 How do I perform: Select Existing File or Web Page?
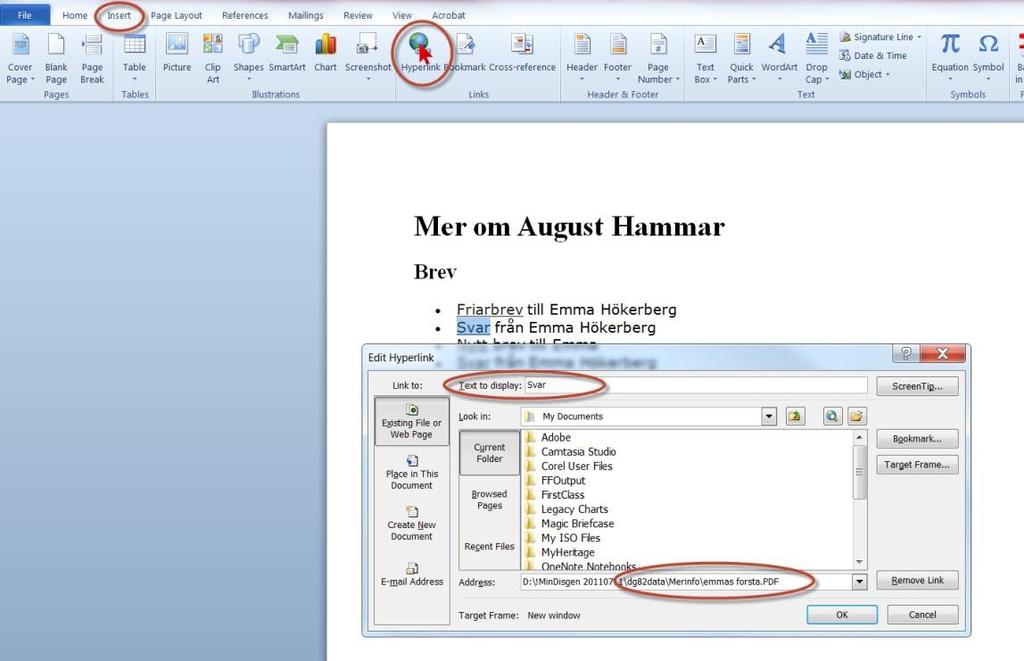pos(411,421)
